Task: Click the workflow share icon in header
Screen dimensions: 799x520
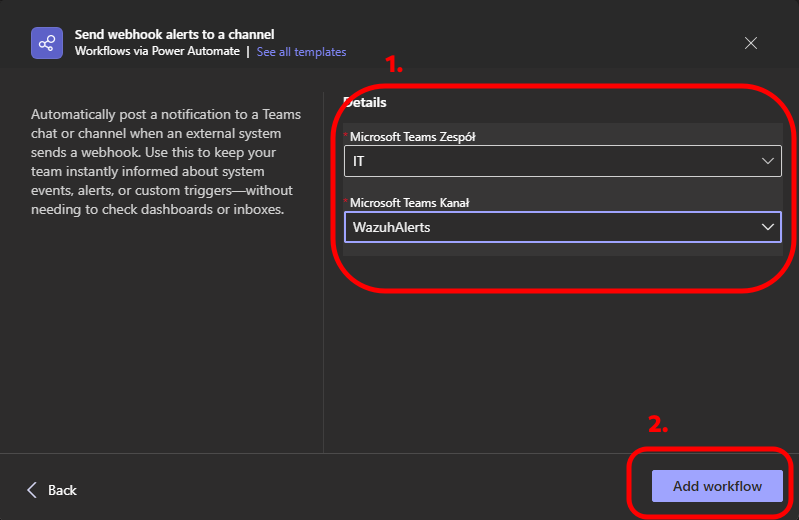Action: [x=47, y=43]
